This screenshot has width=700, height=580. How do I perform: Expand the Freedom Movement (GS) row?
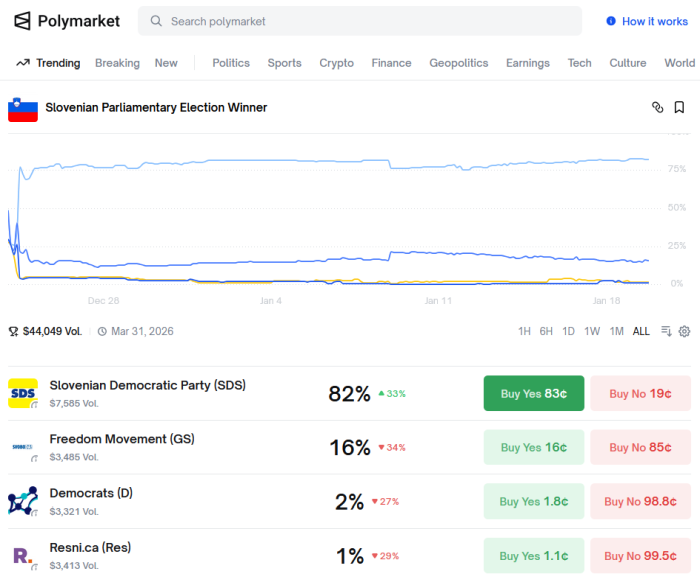[x=350, y=447]
